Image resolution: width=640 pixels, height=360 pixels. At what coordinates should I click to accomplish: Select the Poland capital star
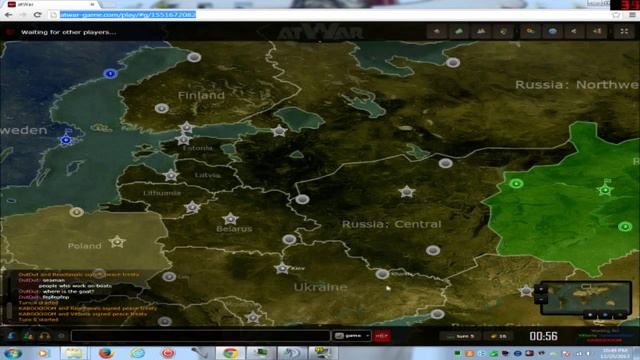[117, 242]
